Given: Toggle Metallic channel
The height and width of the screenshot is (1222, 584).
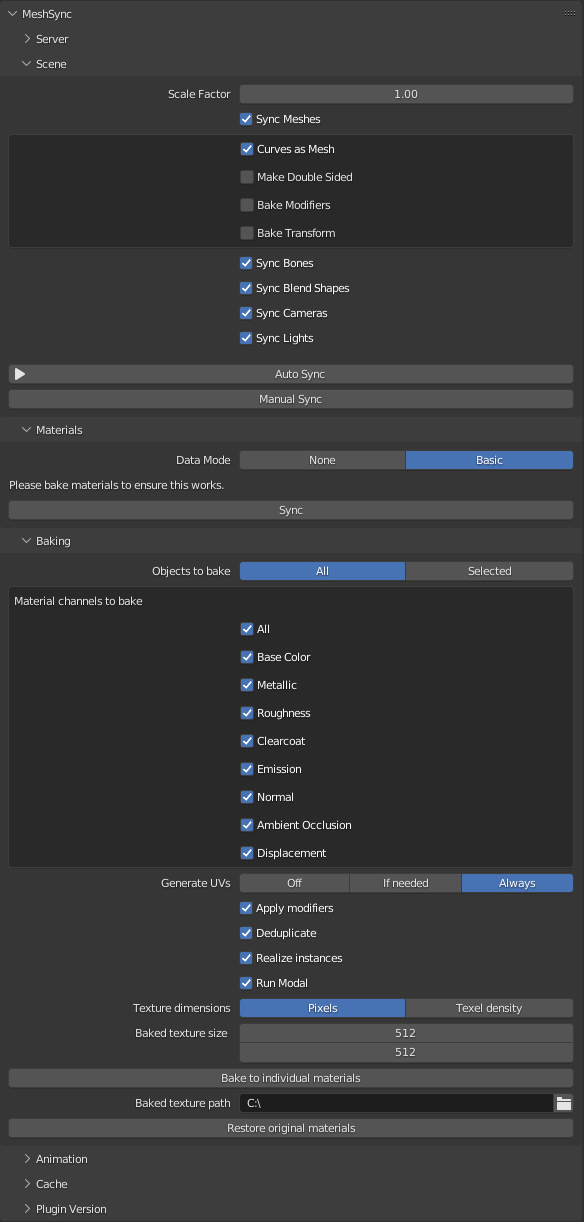Looking at the screenshot, I should point(247,685).
